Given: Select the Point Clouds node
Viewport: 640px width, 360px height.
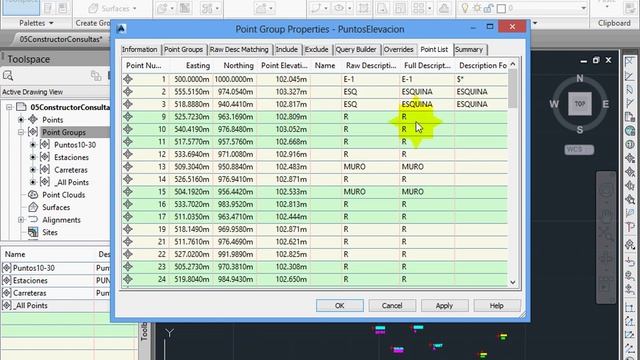Looking at the screenshot, I should [x=64, y=195].
